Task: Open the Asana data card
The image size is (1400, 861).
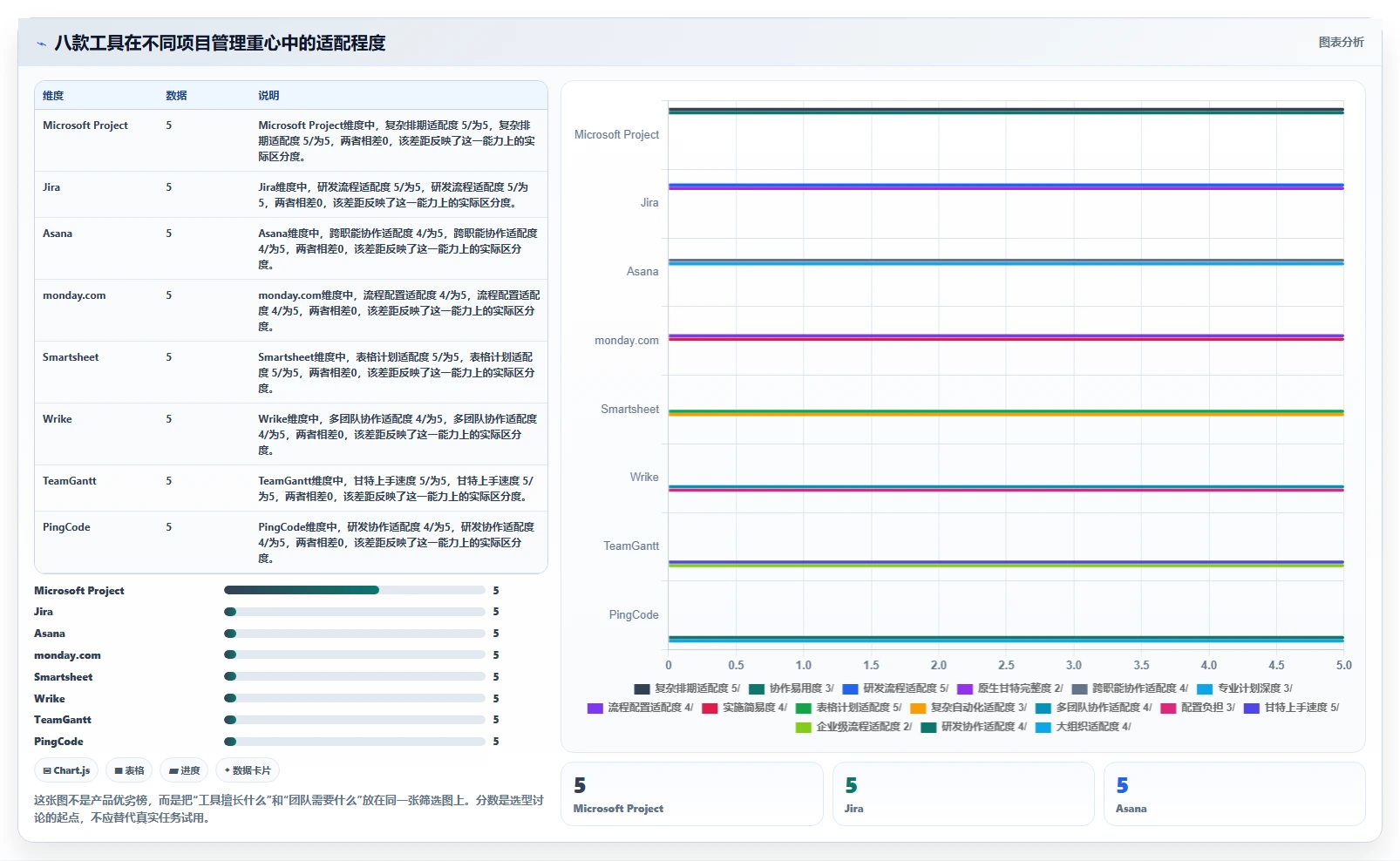Action: (1234, 794)
